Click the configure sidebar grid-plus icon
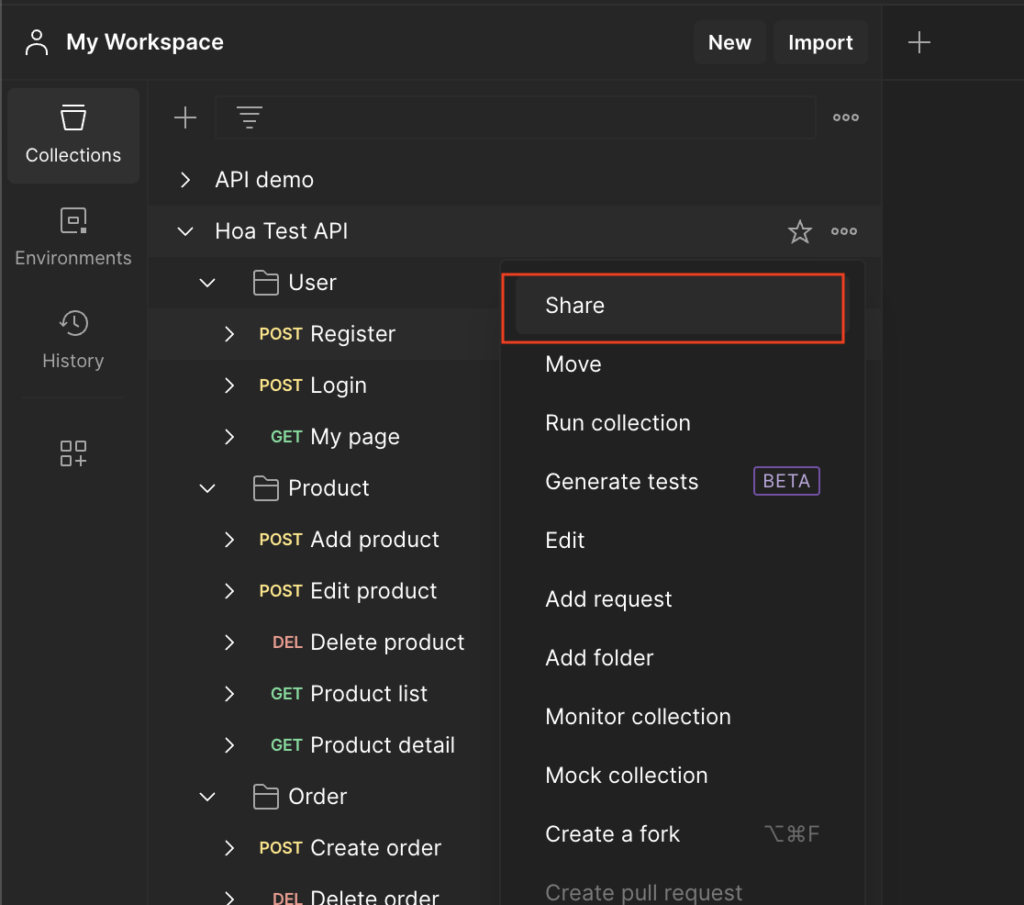 (73, 453)
